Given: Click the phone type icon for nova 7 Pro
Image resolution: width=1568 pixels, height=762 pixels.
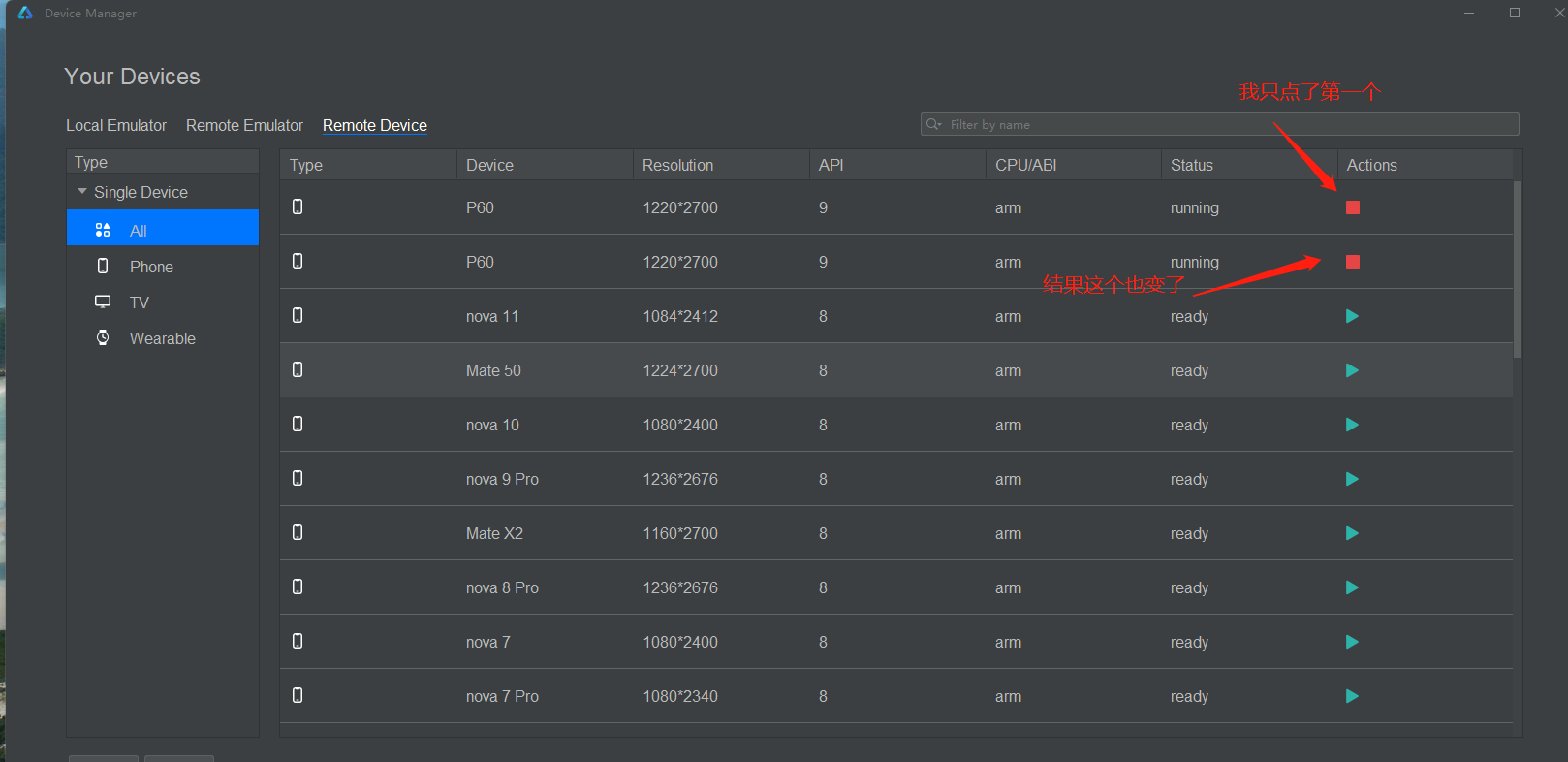Looking at the screenshot, I should (298, 695).
